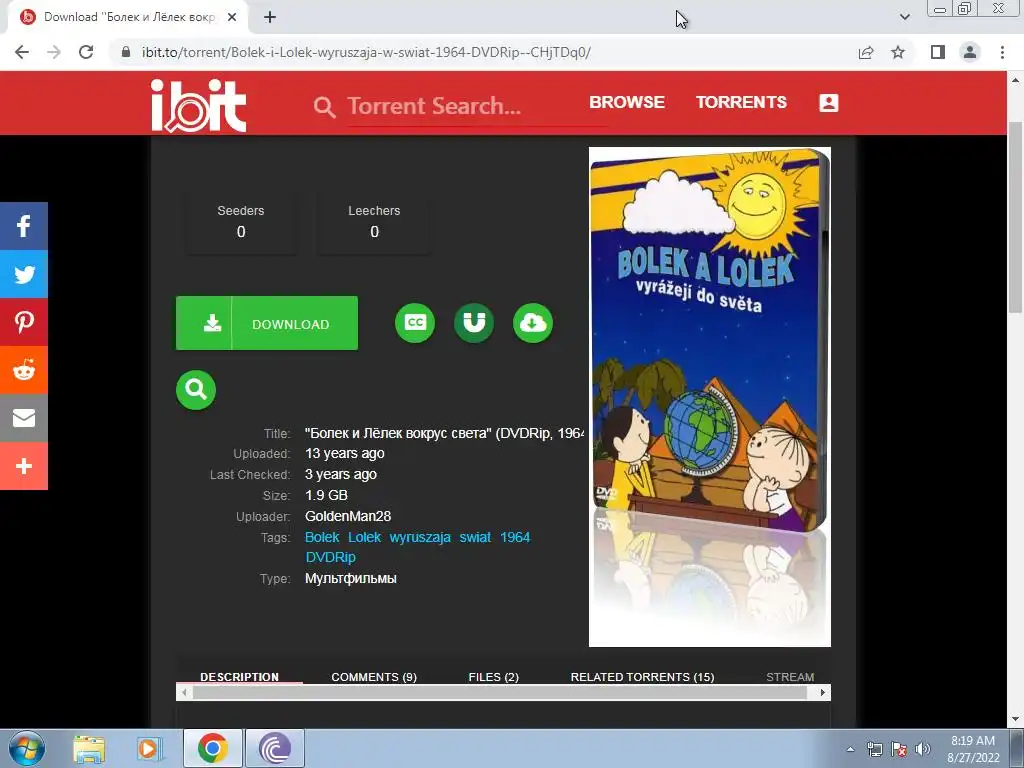This screenshot has width=1024, height=768.
Task: Switch to the STREAM tab
Action: click(x=790, y=677)
